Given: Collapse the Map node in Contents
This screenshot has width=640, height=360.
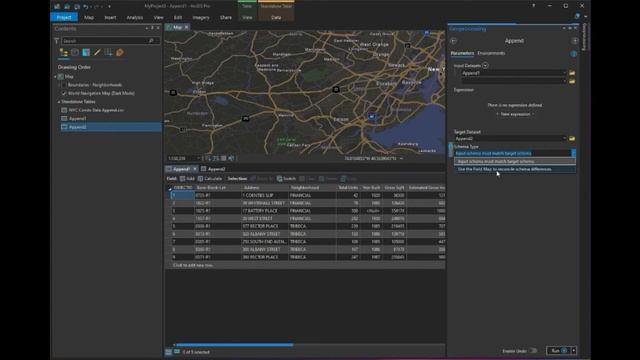Looking at the screenshot, I should [56, 77].
